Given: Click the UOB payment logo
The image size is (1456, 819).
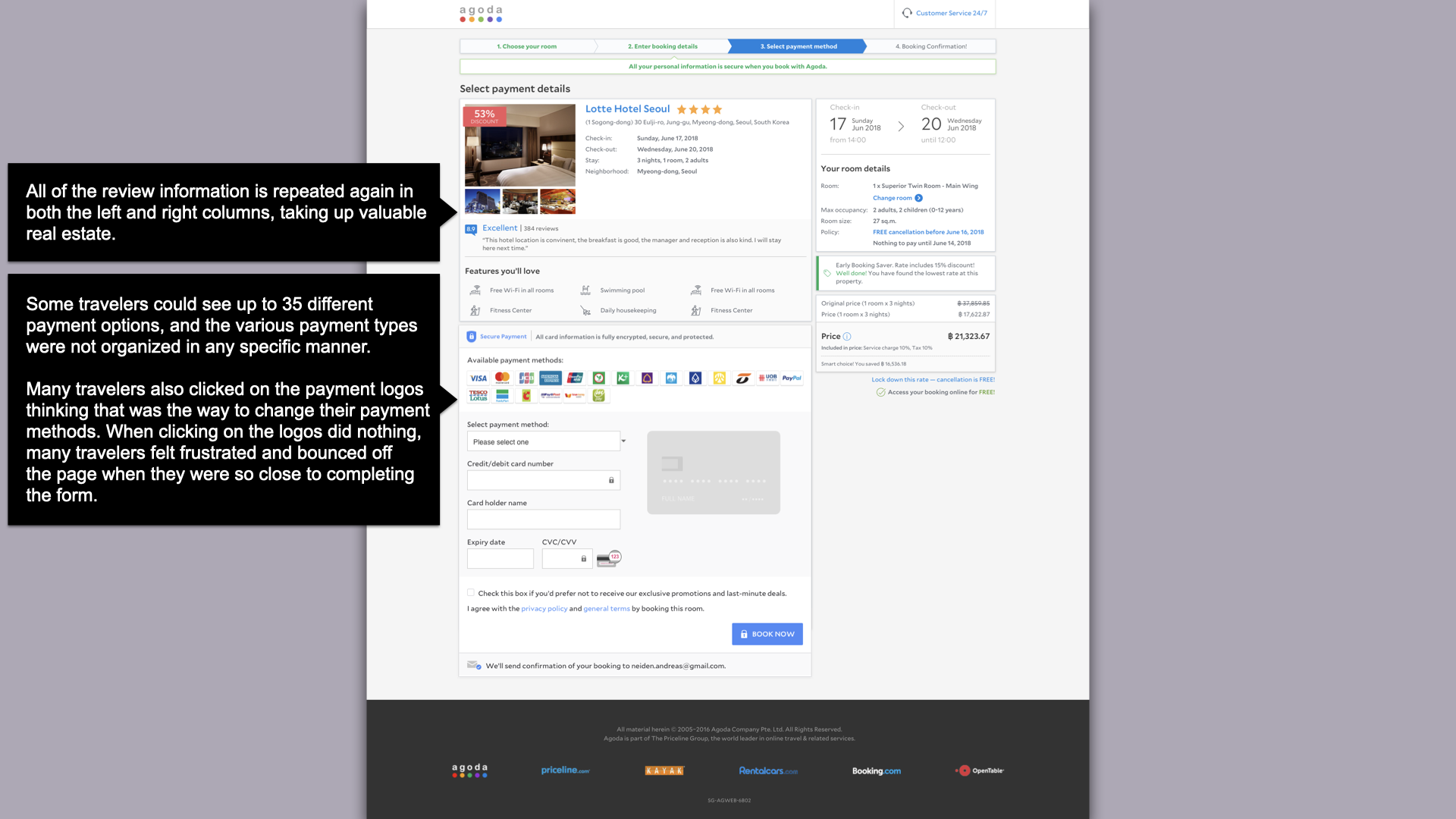Looking at the screenshot, I should (x=768, y=378).
